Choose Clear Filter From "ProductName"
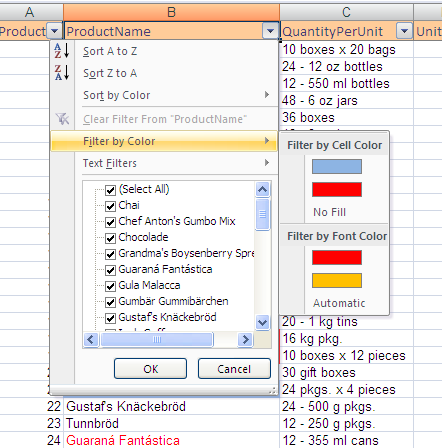Screen dimensions: 442x448 (x=164, y=119)
